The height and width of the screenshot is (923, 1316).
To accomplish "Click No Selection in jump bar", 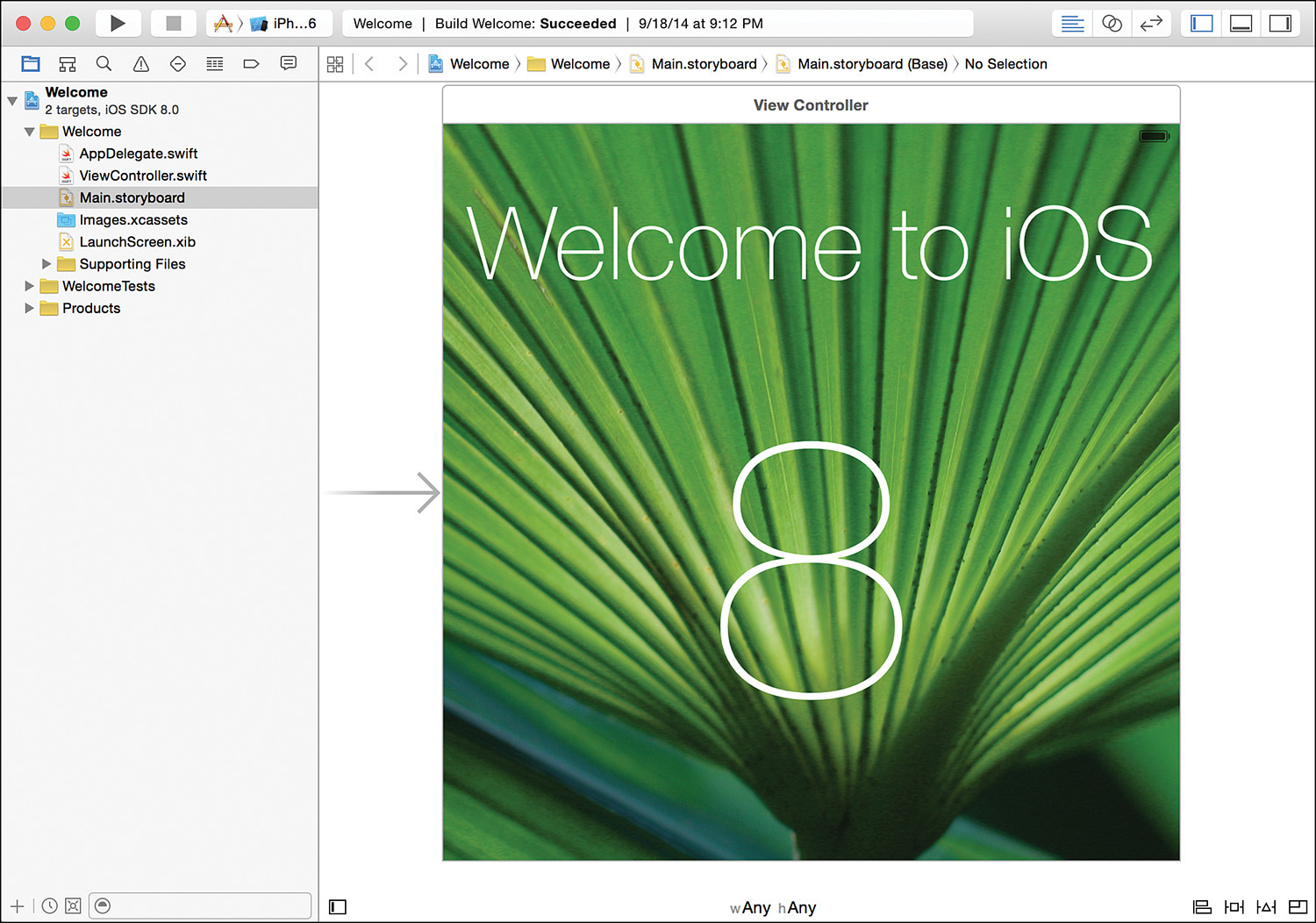I will (1005, 64).
